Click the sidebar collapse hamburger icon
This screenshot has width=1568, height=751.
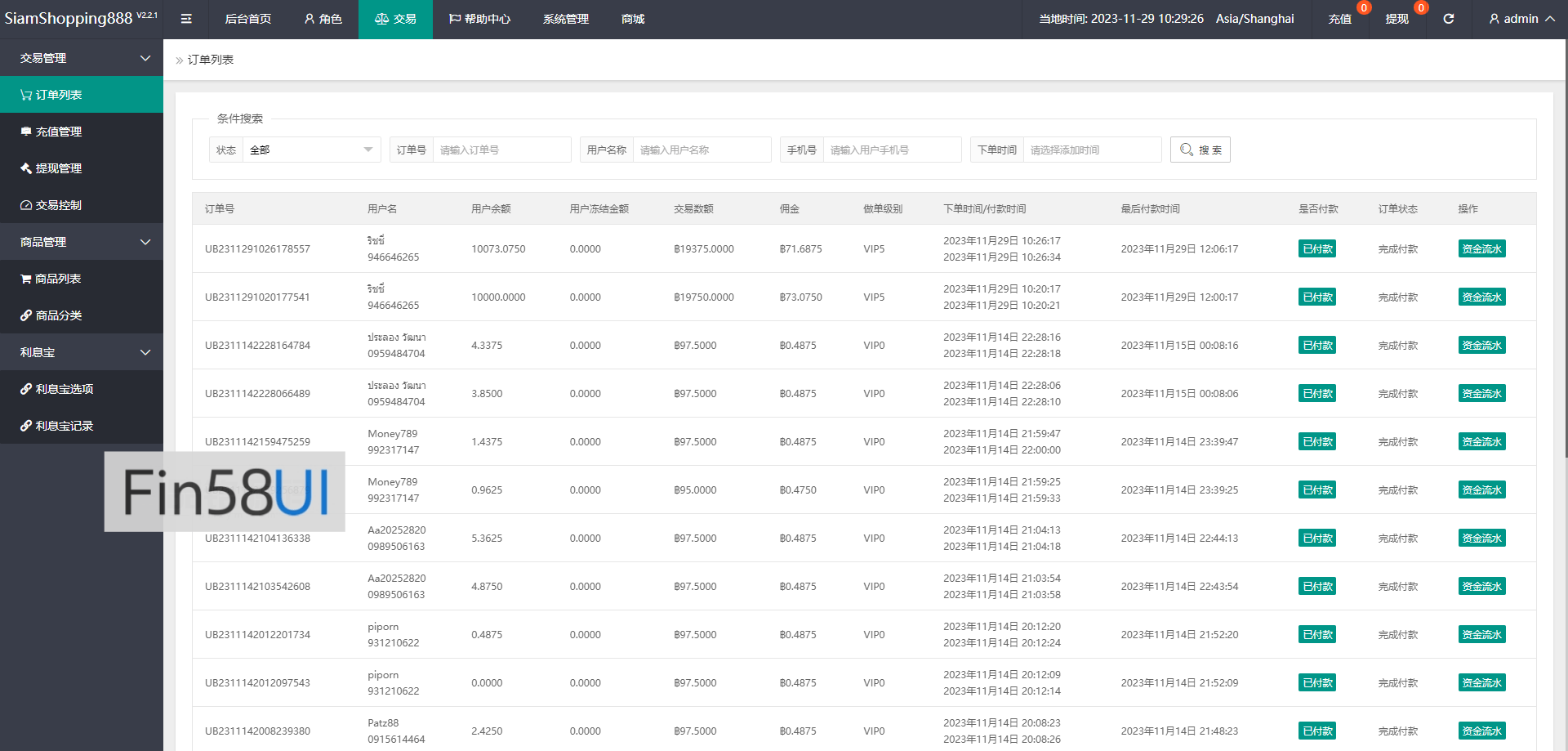pos(186,19)
